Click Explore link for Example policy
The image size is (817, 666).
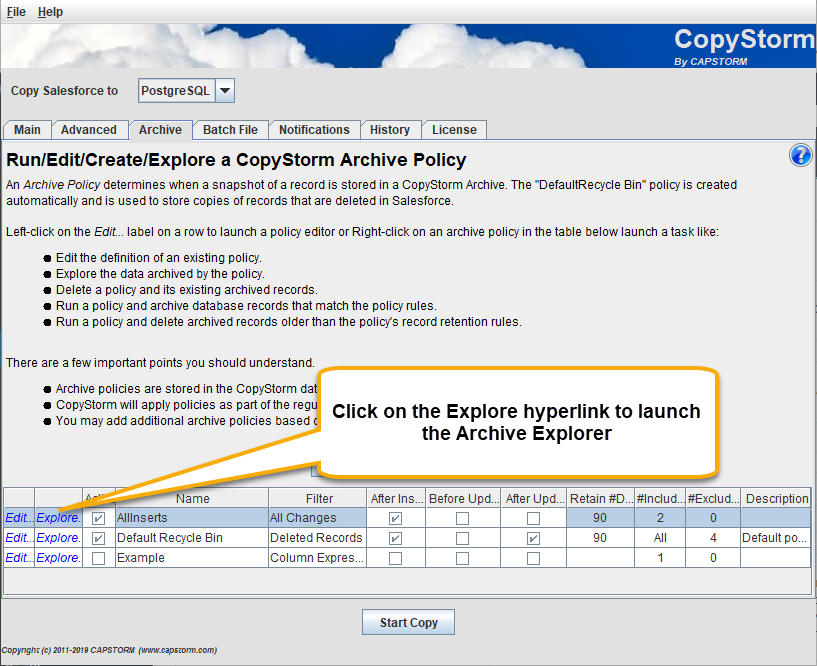point(58,558)
